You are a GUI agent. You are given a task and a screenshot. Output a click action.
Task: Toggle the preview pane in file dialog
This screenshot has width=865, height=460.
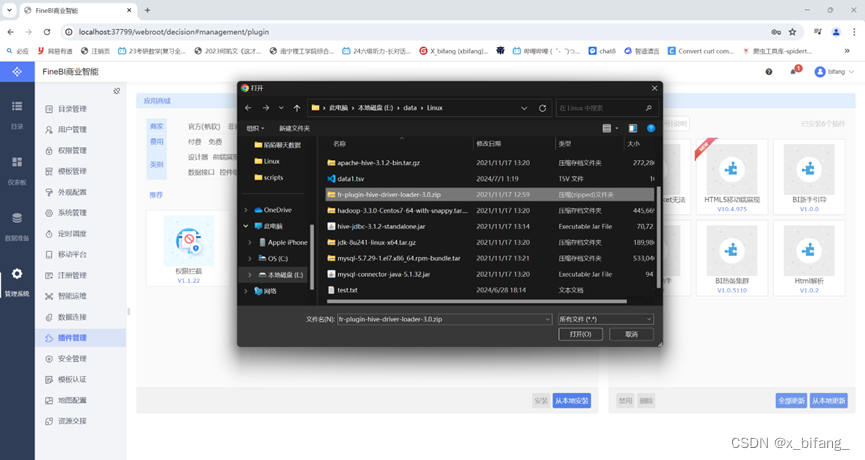click(x=633, y=129)
